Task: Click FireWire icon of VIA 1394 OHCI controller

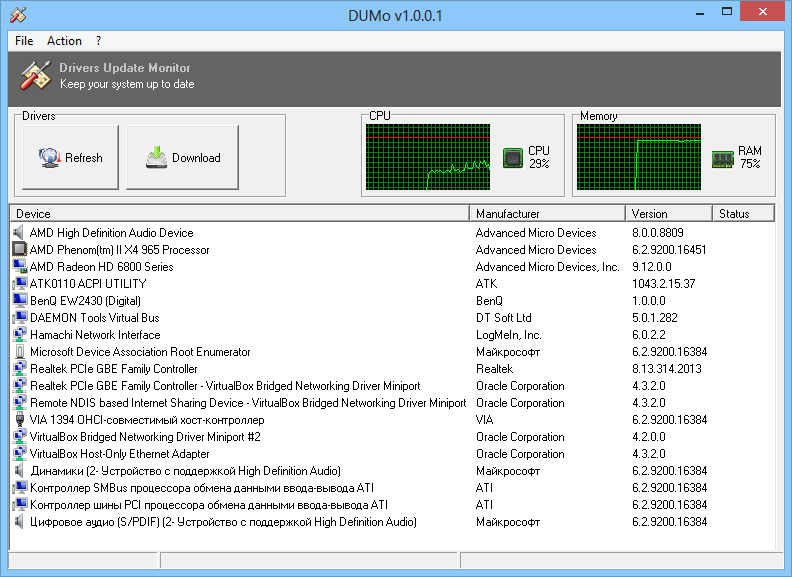Action: point(19,419)
